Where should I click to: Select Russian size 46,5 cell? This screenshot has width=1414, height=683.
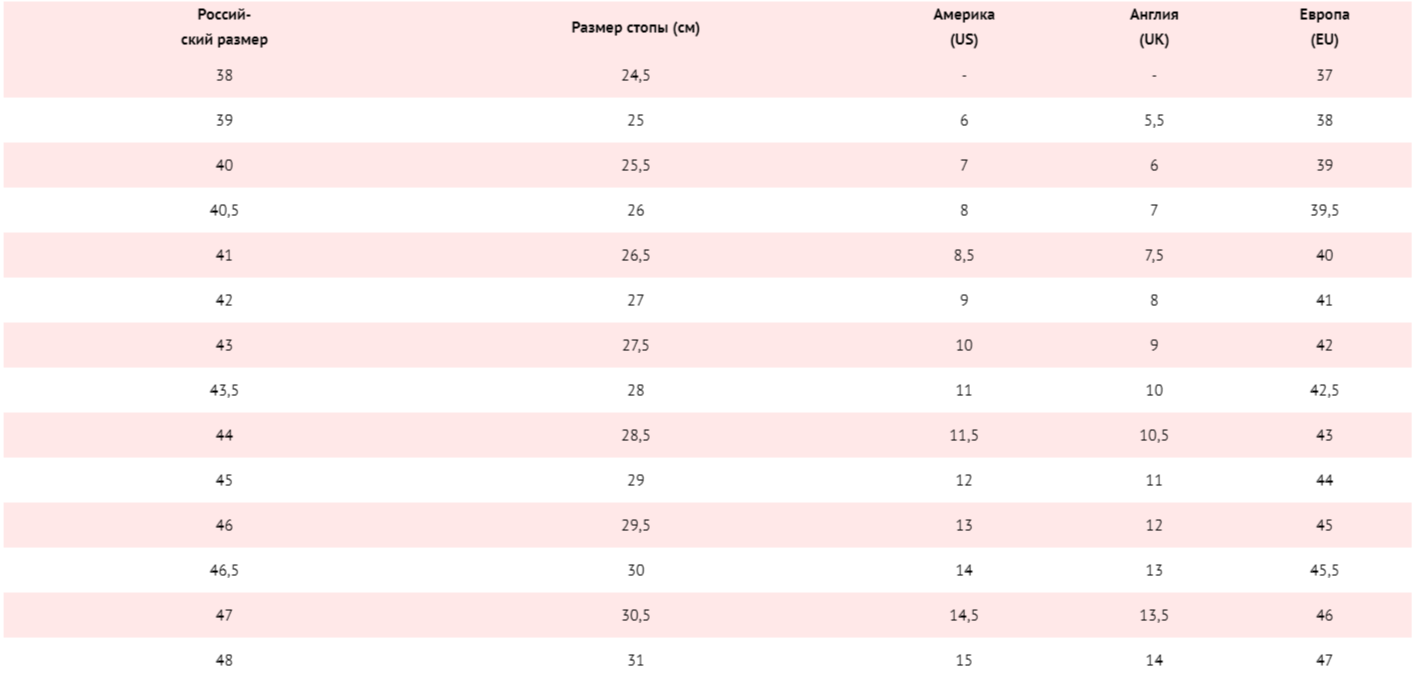[224, 570]
